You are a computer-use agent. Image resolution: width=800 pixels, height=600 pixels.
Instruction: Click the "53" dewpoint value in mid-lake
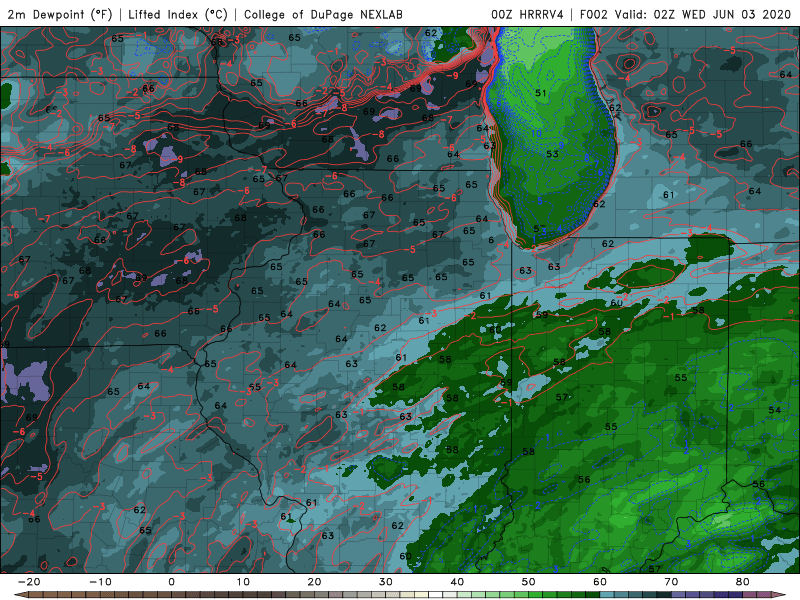click(x=552, y=154)
